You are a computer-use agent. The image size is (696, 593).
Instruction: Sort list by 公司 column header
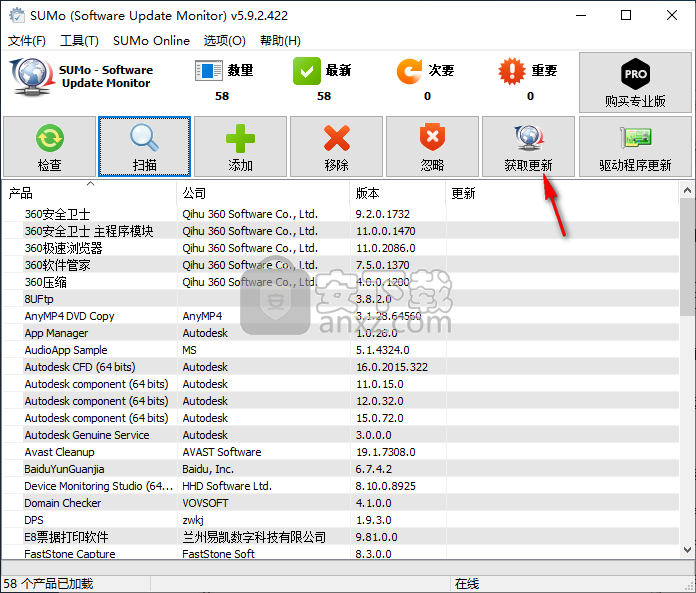[263, 193]
